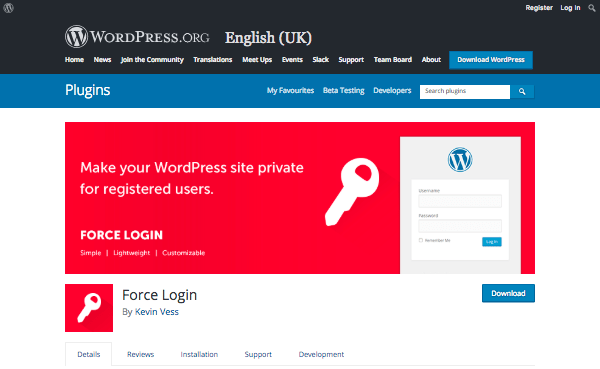This screenshot has height=369, width=600.
Task: Open the Events menu item
Action: [292, 60]
